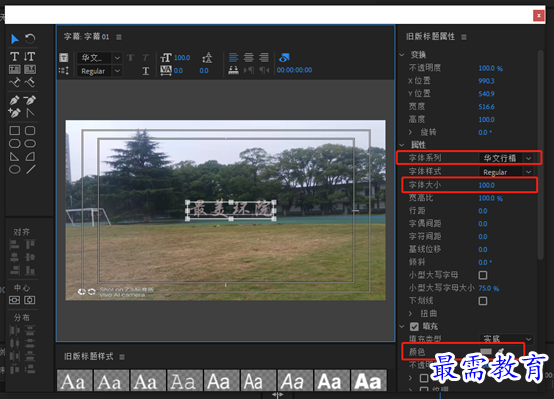Image resolution: width=554 pixels, height=399 pixels.
Task: Enable the 小型大写字母 checkbox
Action: point(483,275)
